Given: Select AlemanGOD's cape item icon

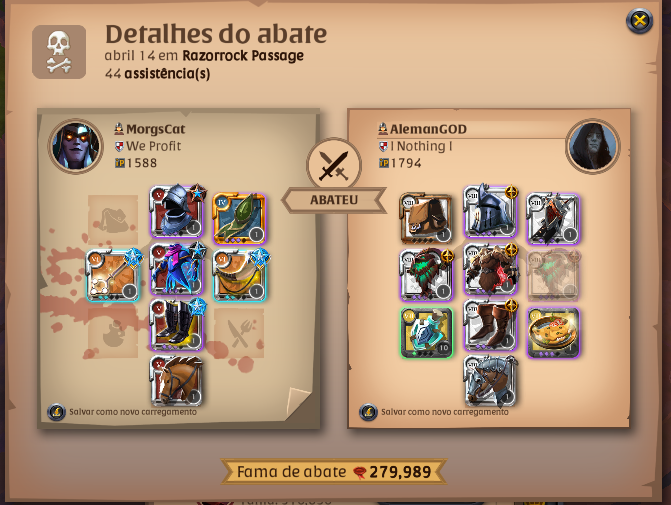Looking at the screenshot, I should coord(553,218).
